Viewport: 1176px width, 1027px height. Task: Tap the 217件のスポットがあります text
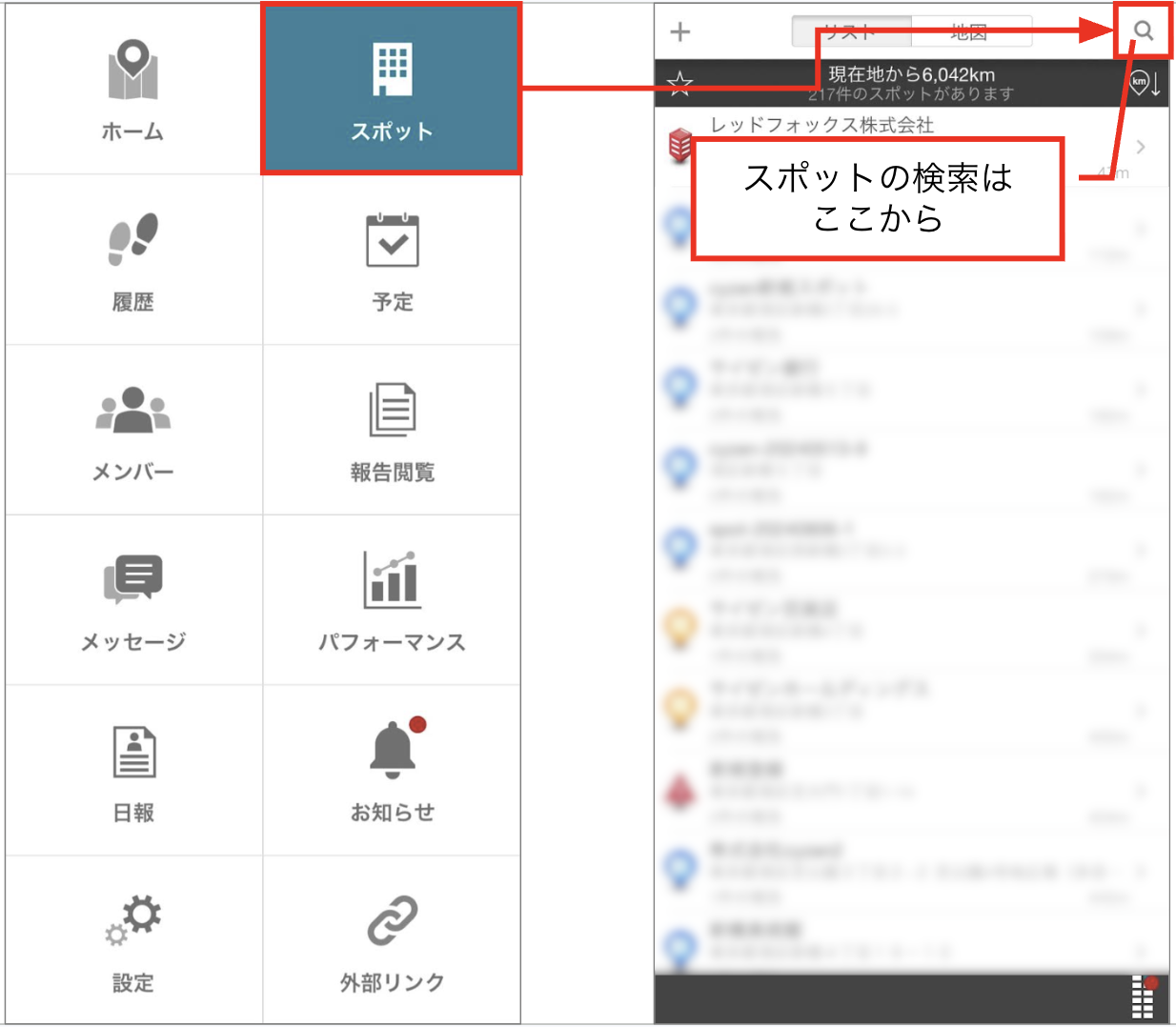tap(911, 93)
